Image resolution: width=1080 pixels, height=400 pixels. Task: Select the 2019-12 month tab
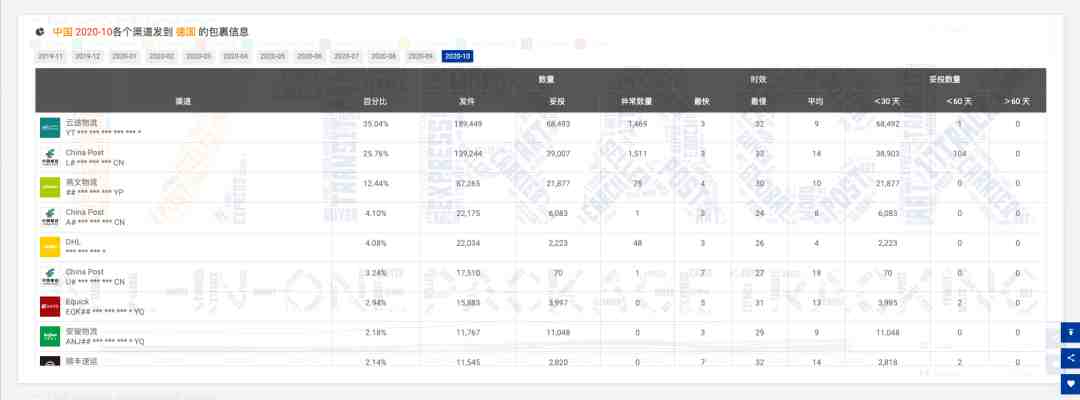tap(87, 56)
